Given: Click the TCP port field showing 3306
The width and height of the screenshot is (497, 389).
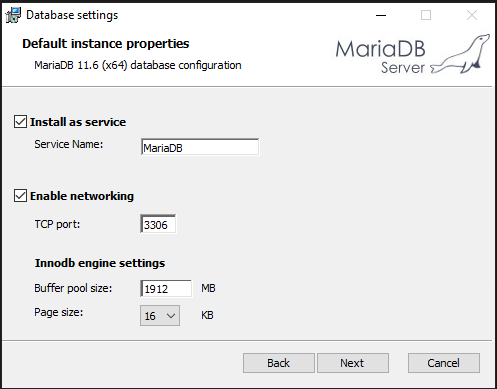Looking at the screenshot, I should pos(158,224).
